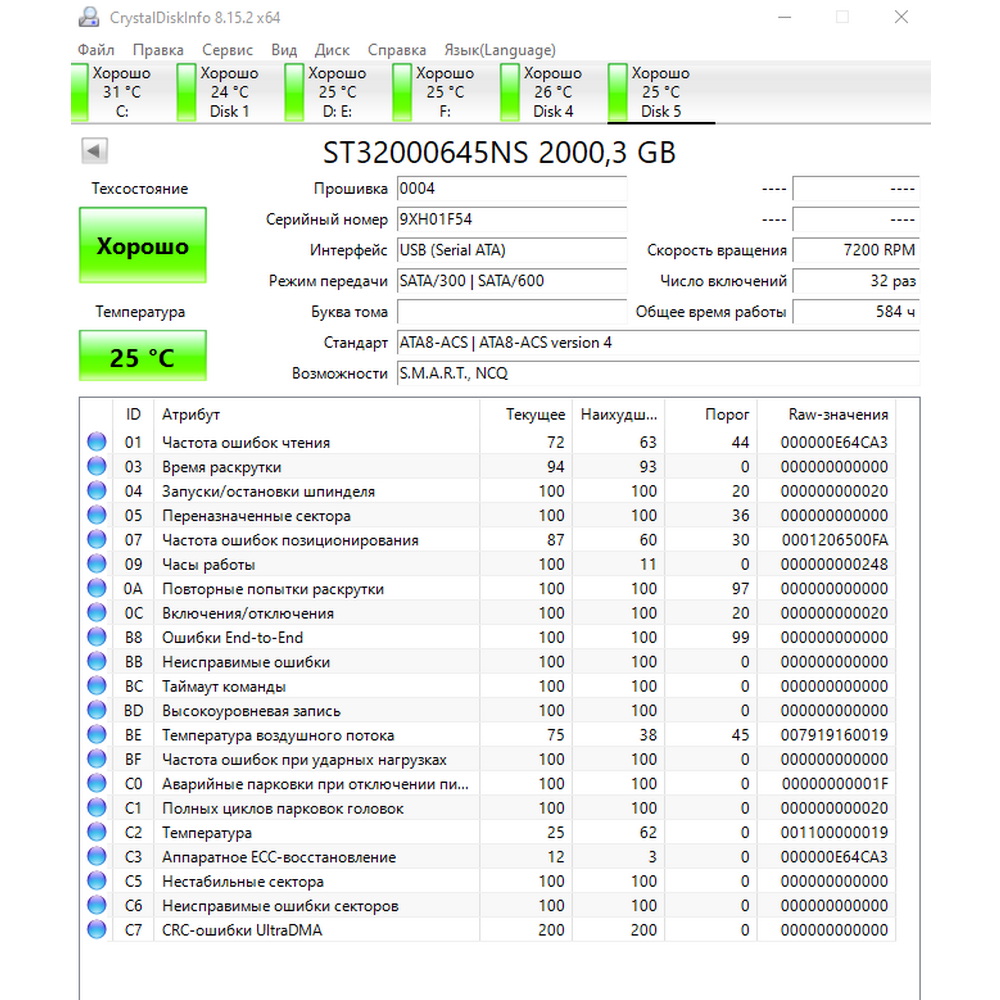Open the Язык(Language) menu
Screen dimensions: 1000x1000
pyautogui.click(x=500, y=50)
